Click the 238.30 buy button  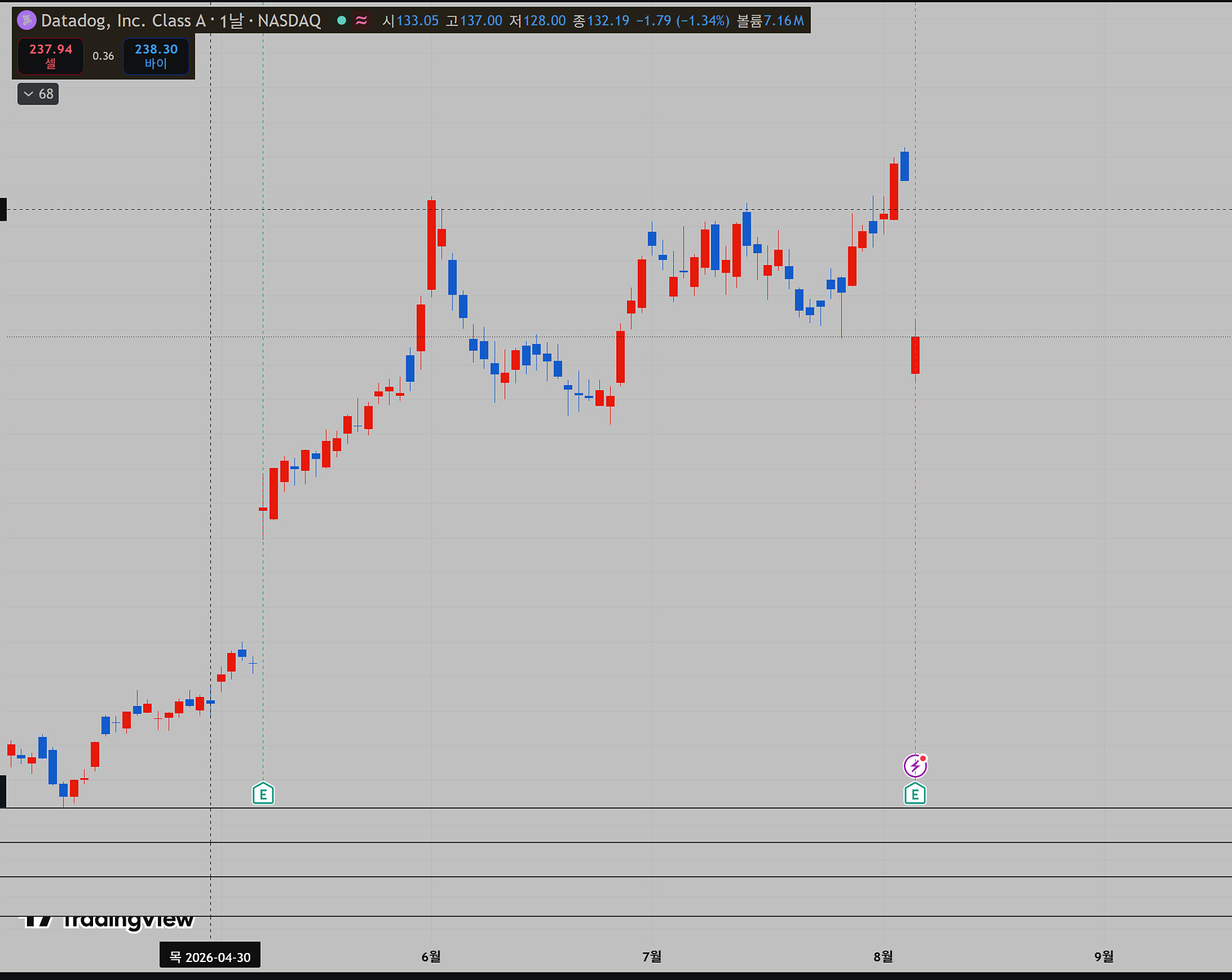(x=156, y=56)
